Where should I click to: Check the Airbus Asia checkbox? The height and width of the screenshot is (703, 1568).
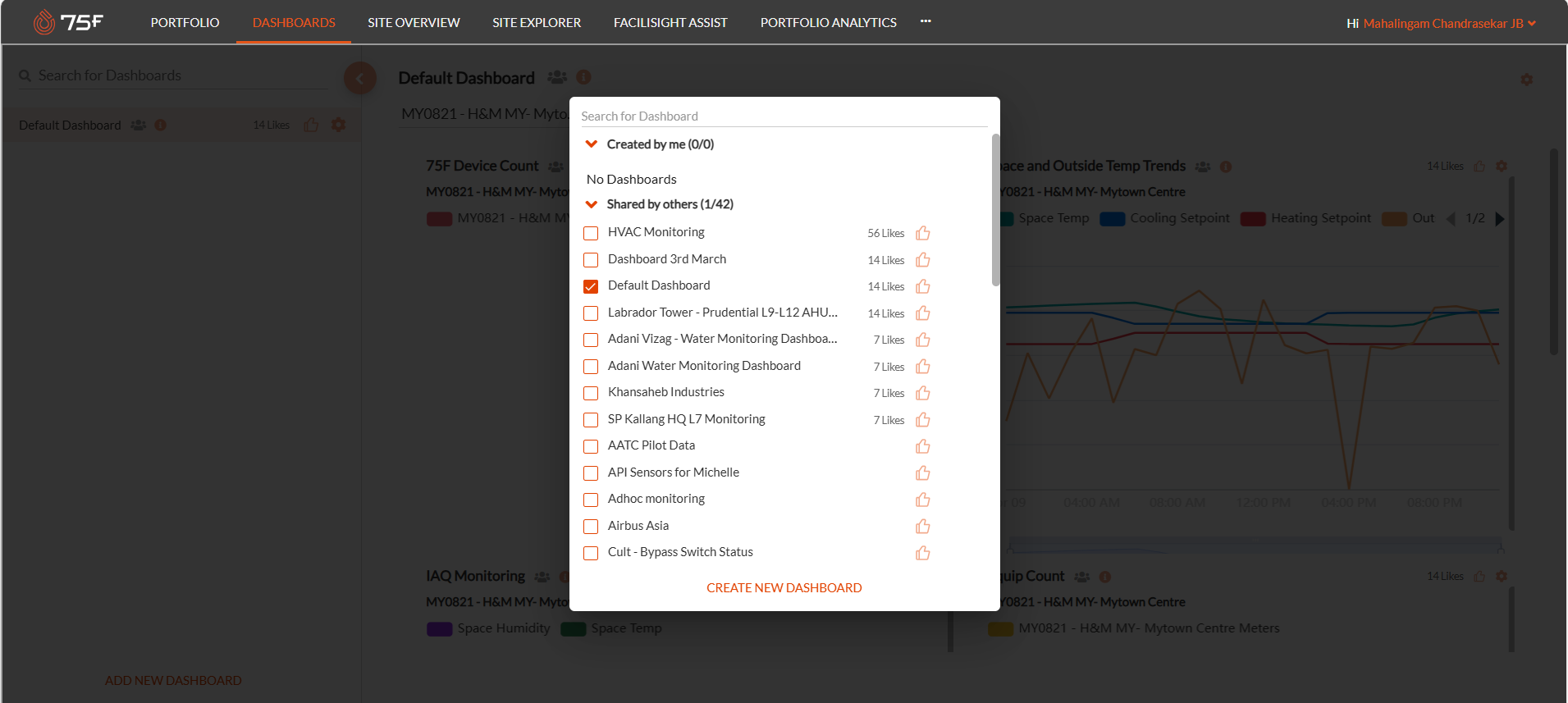point(591,527)
